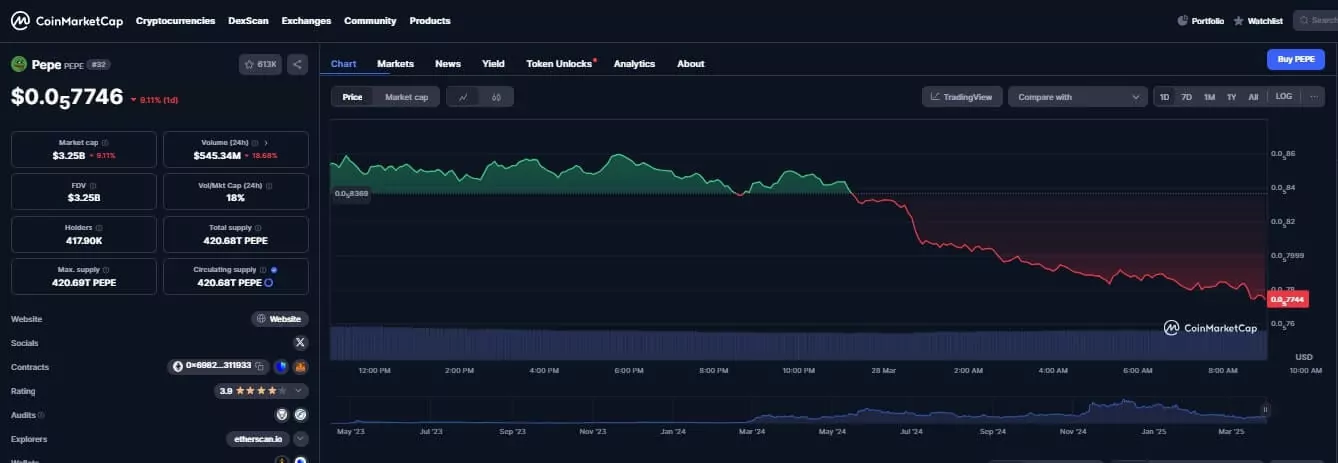Click the orange icon in Contracts row
The image size is (1338, 463).
click(x=300, y=367)
